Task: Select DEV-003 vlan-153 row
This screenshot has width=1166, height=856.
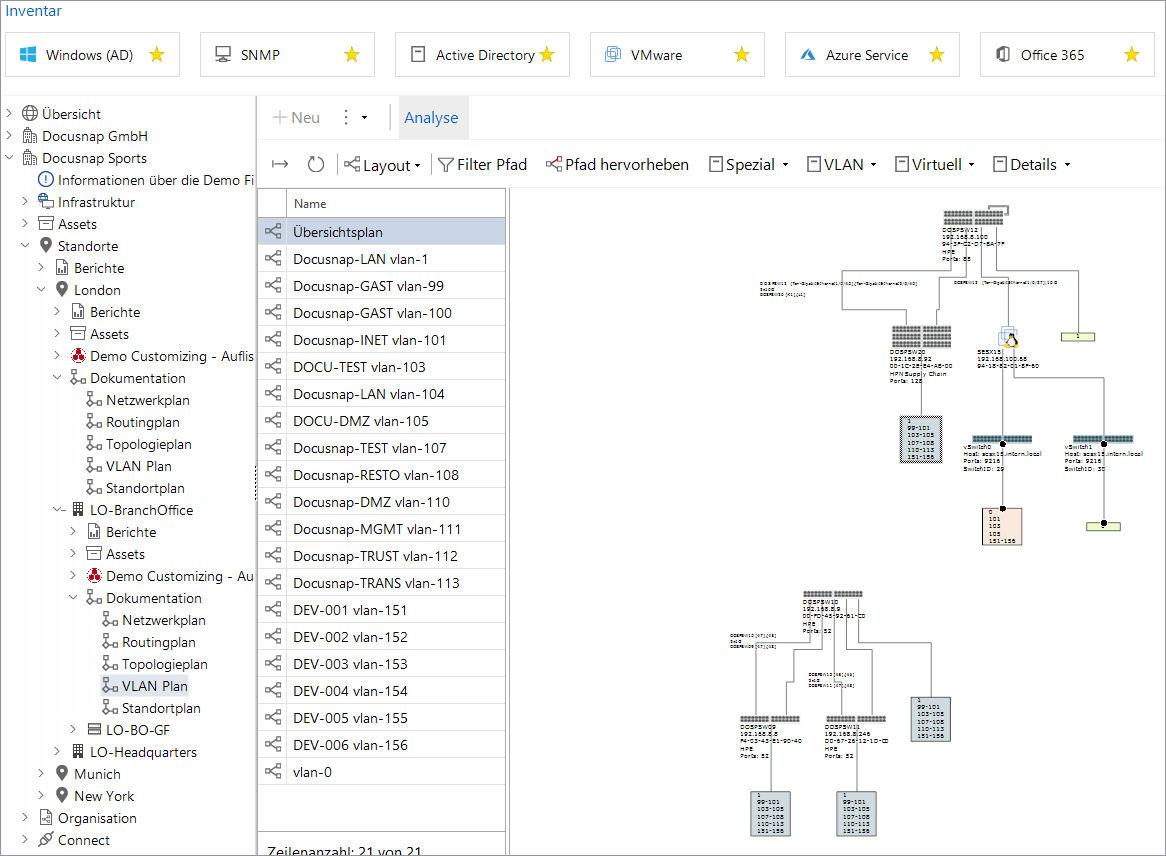Action: 381,664
